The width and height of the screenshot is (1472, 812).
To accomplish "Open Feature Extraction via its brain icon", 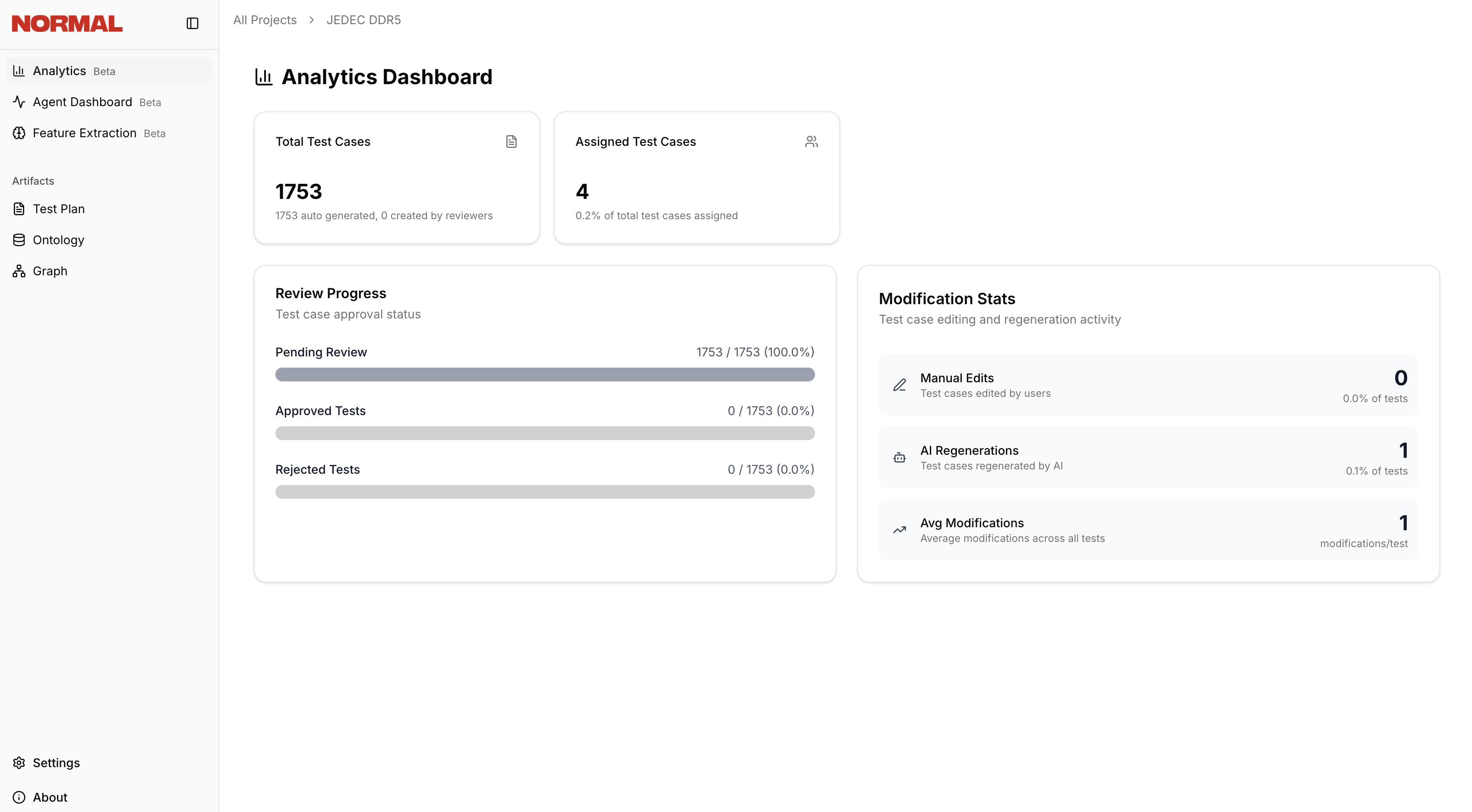I will tap(19, 133).
